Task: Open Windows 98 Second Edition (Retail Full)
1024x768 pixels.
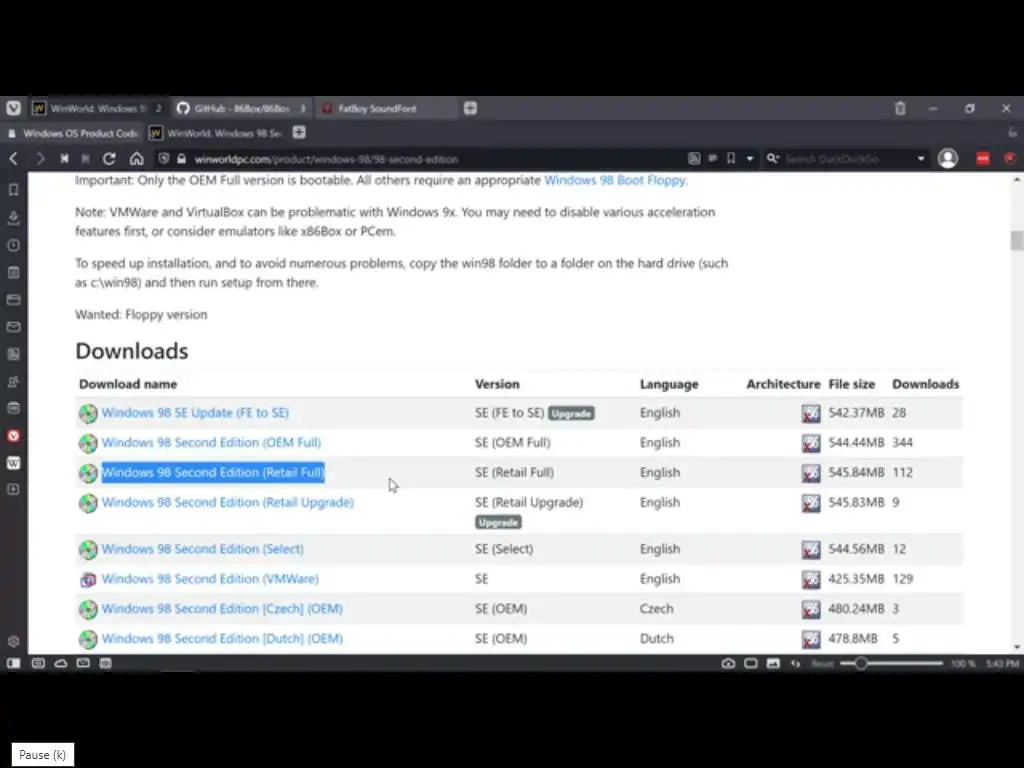Action: tap(213, 473)
